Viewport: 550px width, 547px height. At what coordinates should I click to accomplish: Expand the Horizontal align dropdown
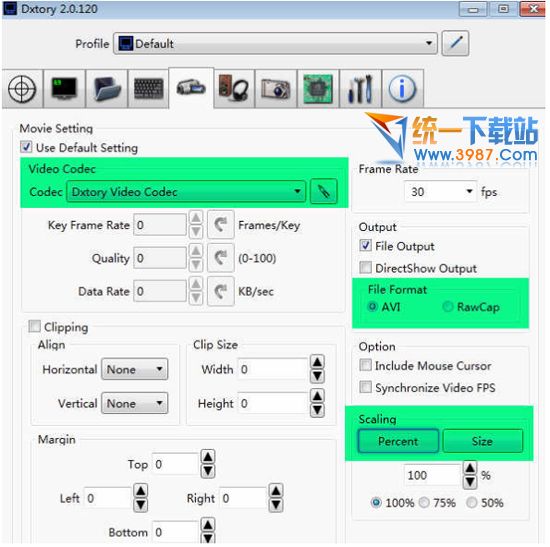tap(135, 369)
